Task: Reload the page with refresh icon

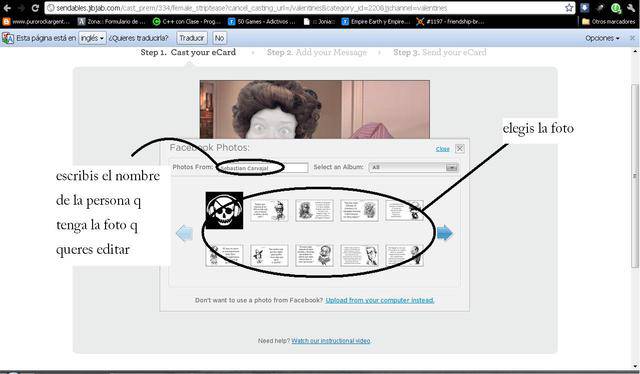Action: (36, 8)
